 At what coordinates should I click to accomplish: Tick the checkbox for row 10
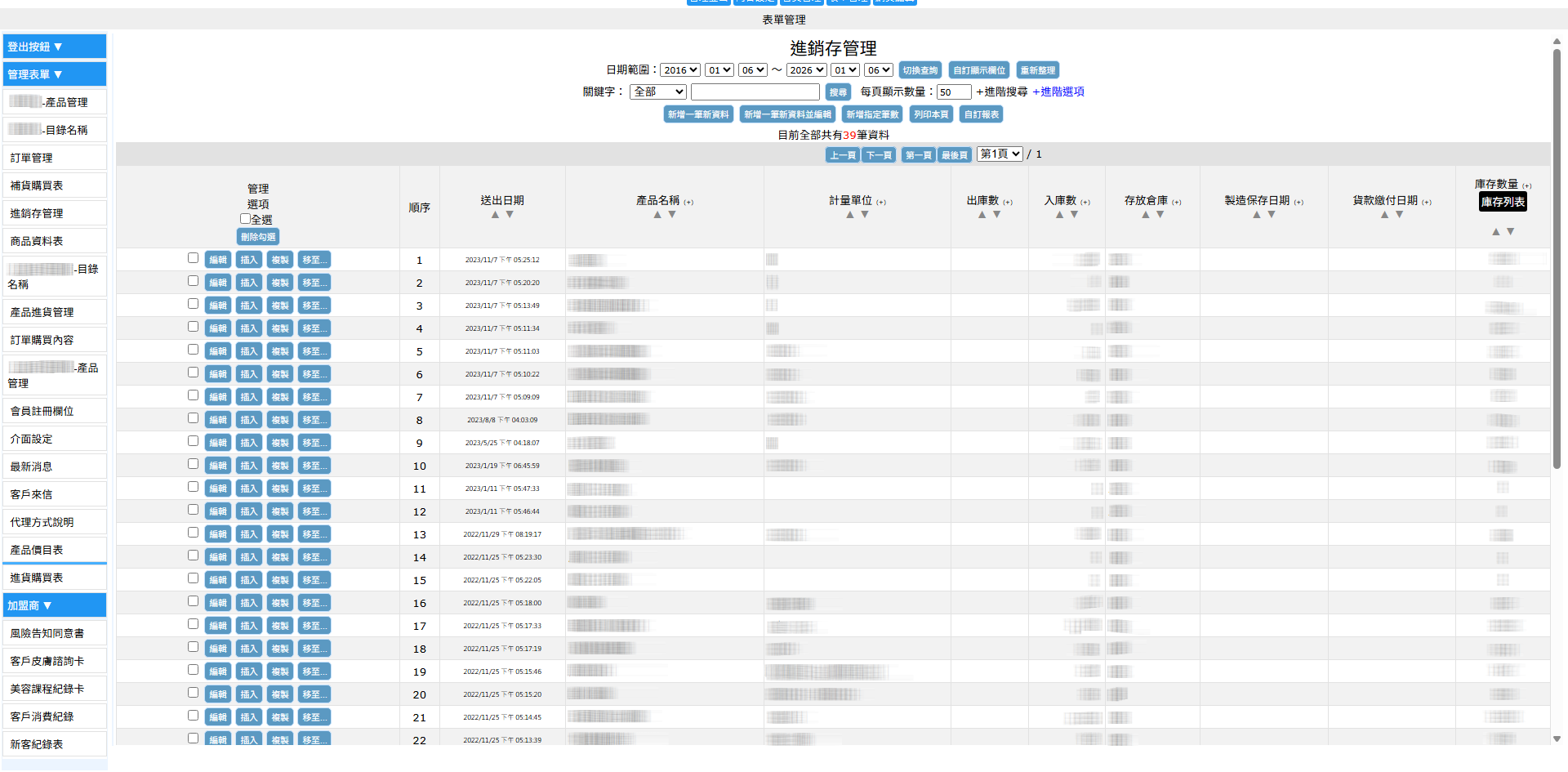(193, 464)
